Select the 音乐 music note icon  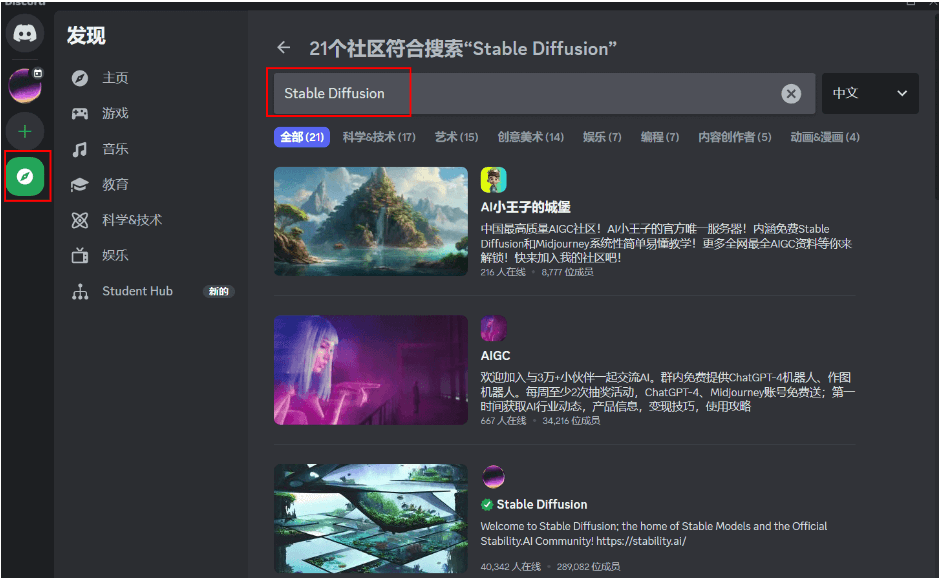(80, 149)
